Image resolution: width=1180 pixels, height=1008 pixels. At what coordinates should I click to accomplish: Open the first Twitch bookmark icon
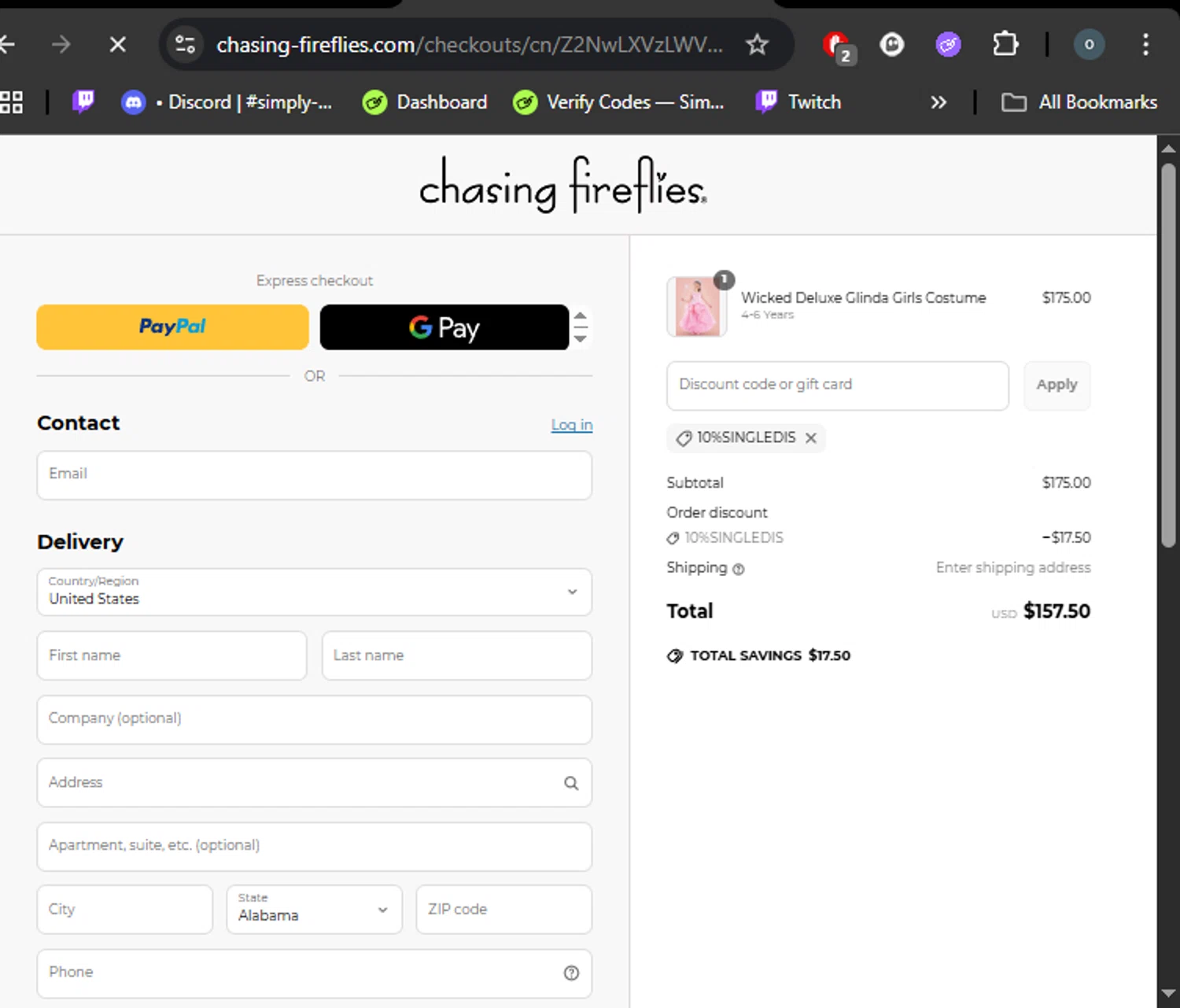coord(83,102)
